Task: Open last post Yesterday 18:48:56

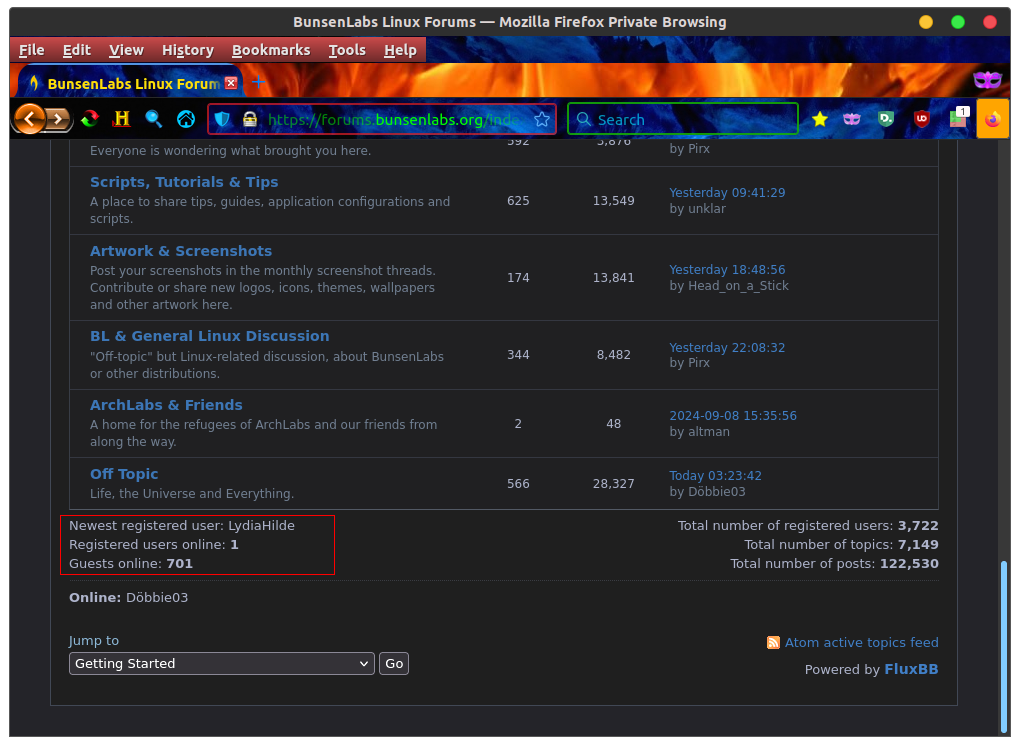Action: point(727,269)
